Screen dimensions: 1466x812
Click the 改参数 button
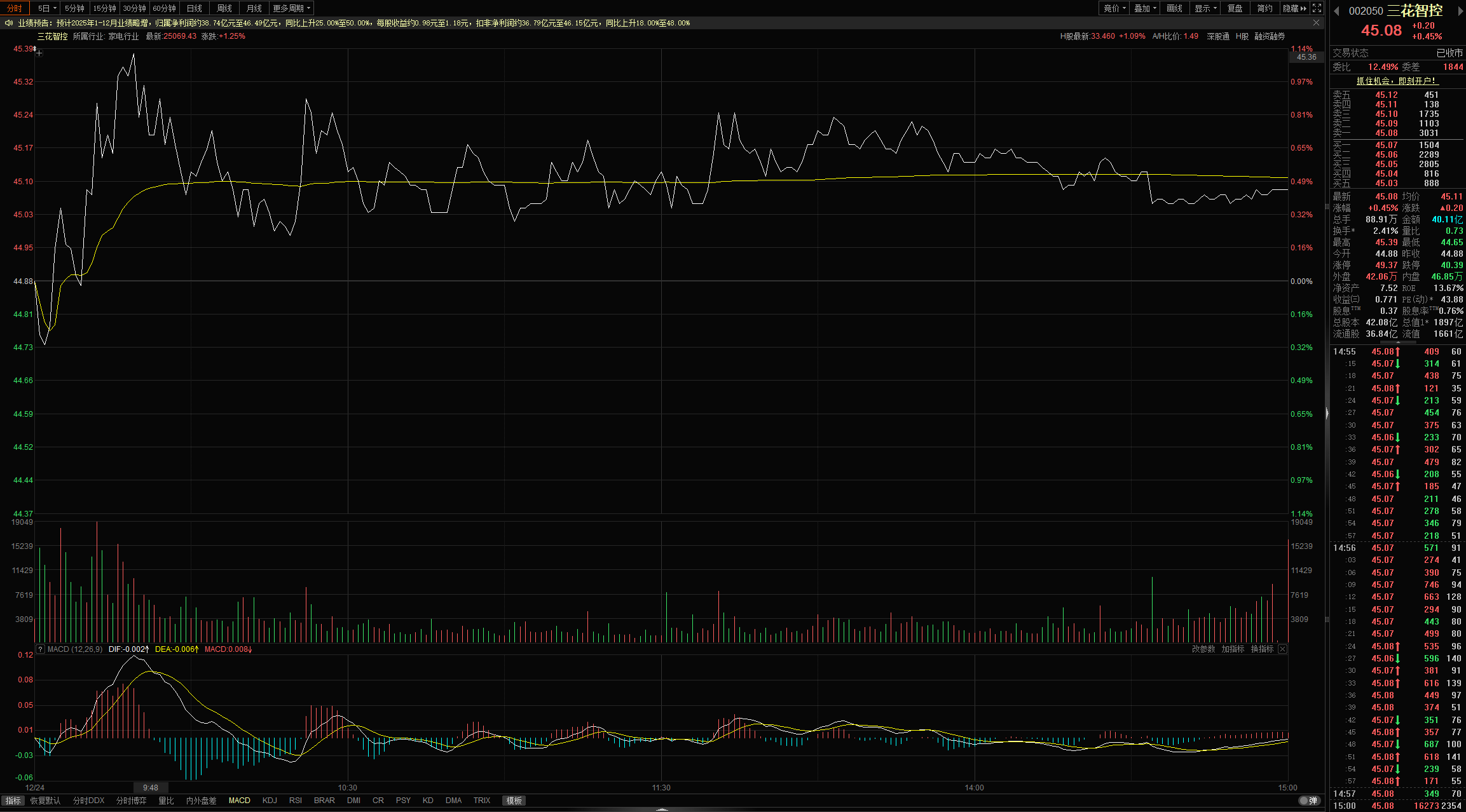coord(1203,649)
